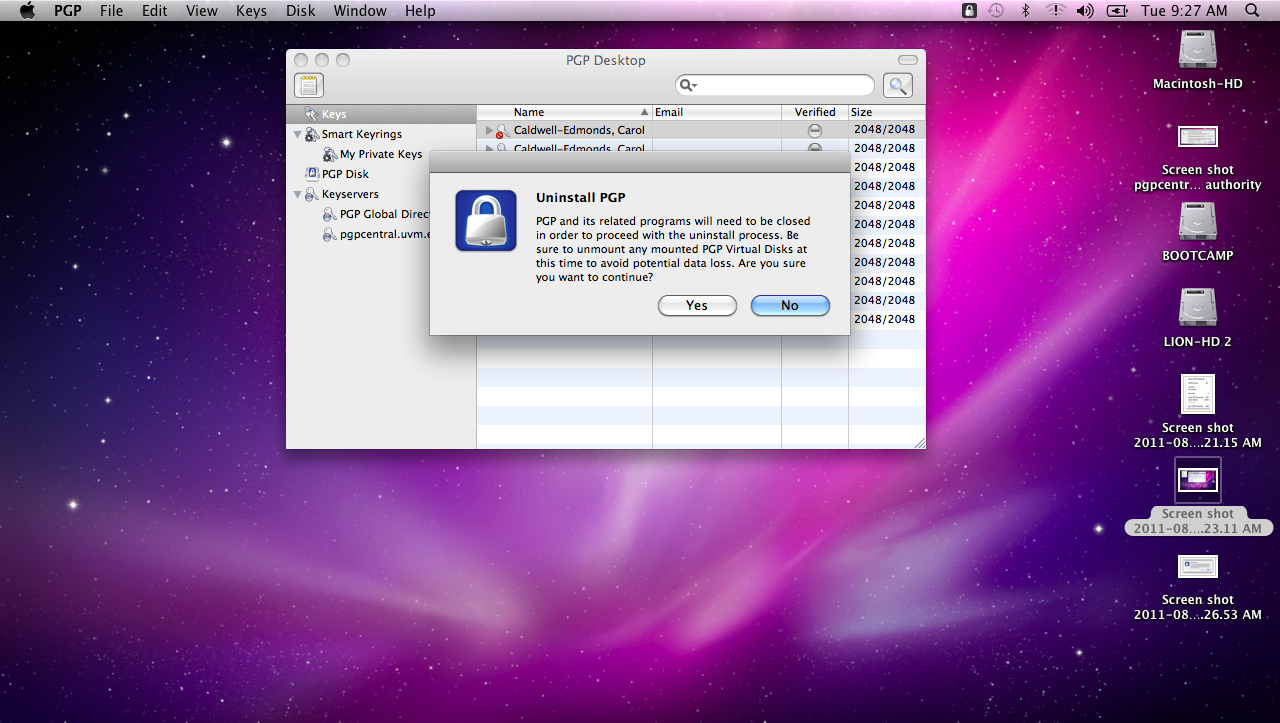Click the My Private Keys keyring icon
The image size is (1280, 723).
[330, 154]
